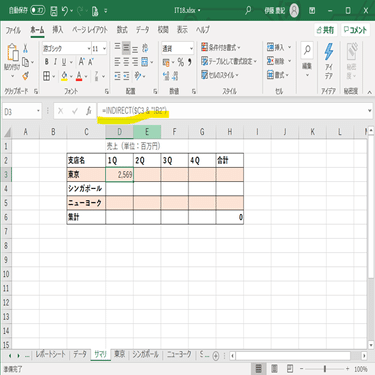Click the アイデア lightning icon
The width and height of the screenshot is (375, 375).
[329, 52]
